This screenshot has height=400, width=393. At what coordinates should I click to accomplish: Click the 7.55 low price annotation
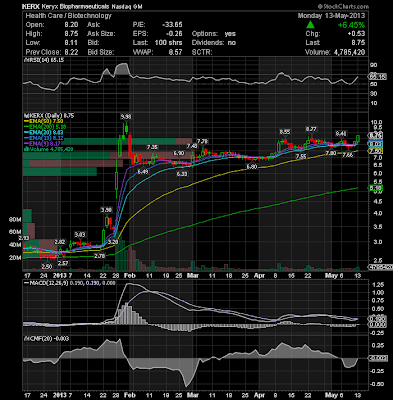click(300, 156)
